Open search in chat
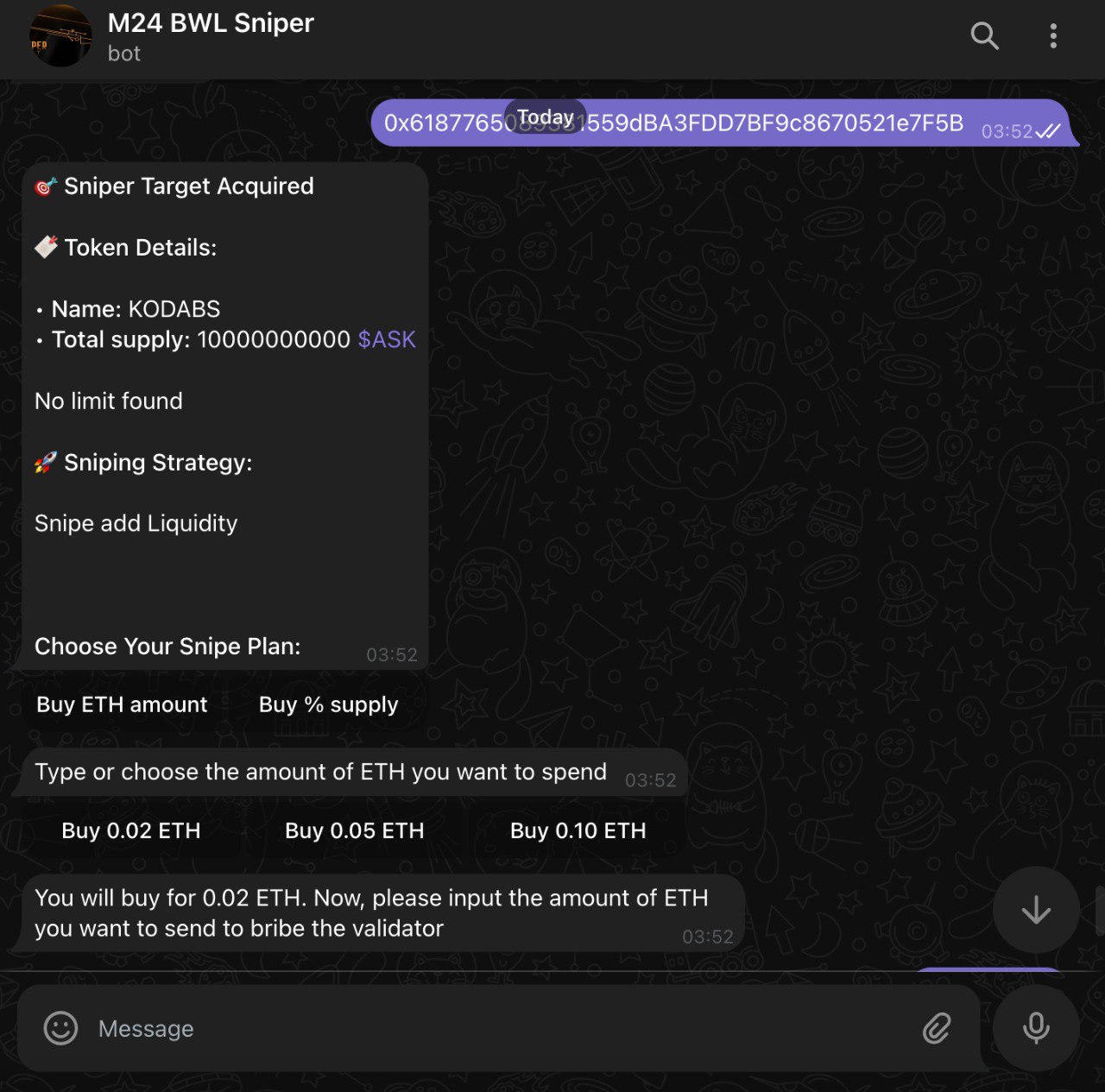Screen dimensions: 1105x1092 tap(984, 36)
